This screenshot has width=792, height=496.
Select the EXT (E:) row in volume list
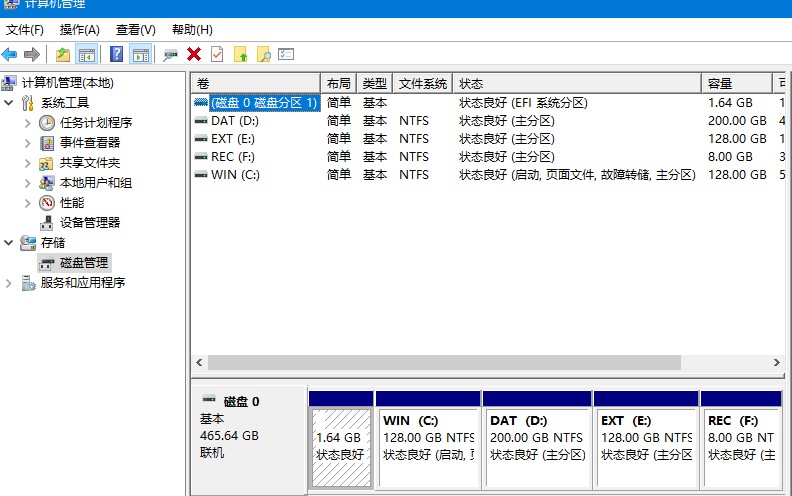point(488,139)
